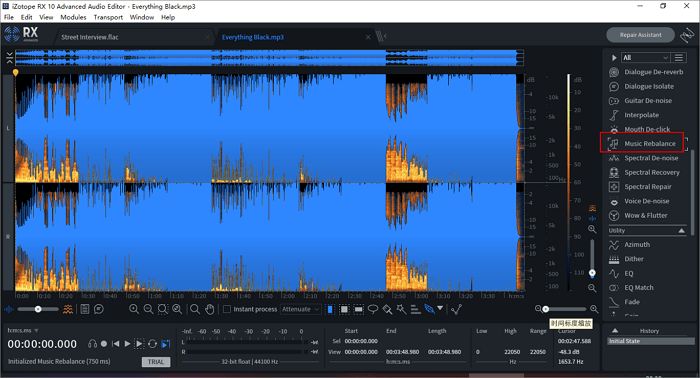Viewport: 700px width, 378px height.
Task: Open the All module filter dropdown
Action: pyautogui.click(x=646, y=58)
